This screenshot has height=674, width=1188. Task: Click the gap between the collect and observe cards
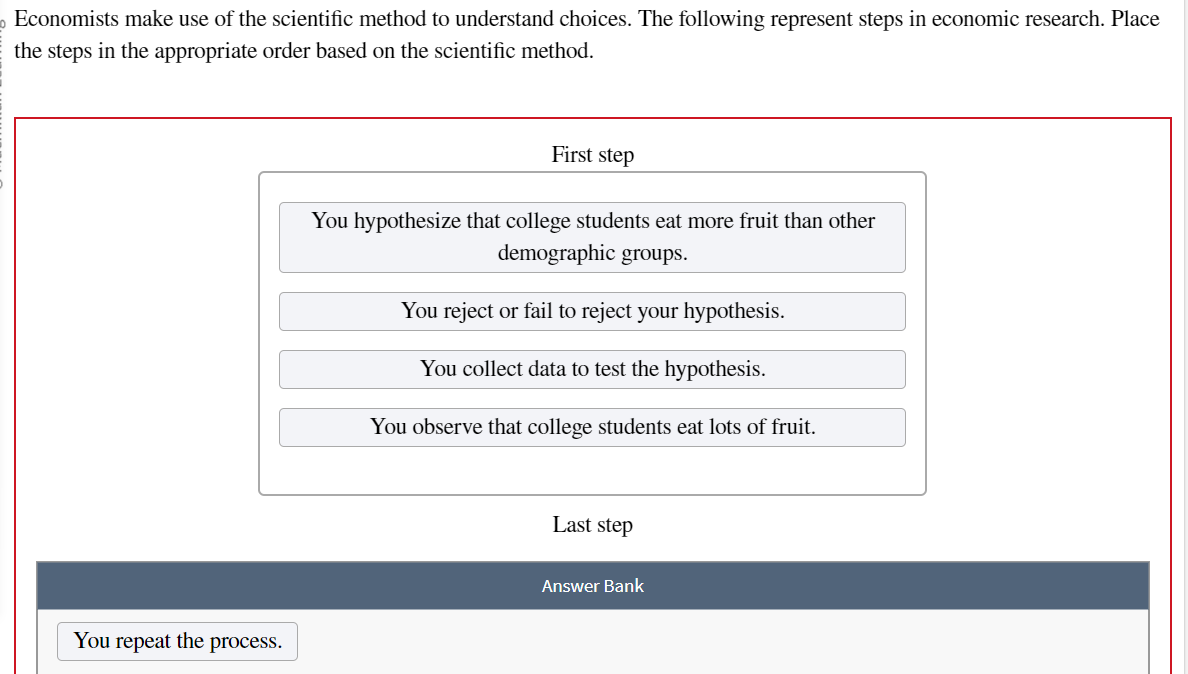click(592, 398)
